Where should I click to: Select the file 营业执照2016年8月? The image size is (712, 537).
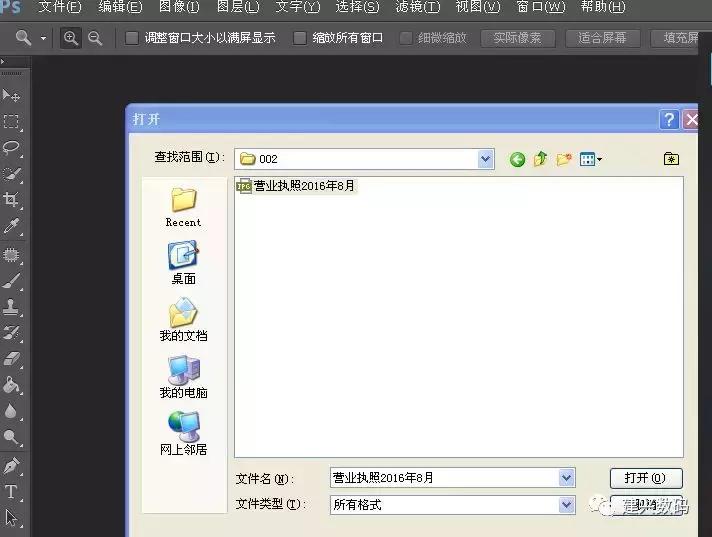coord(296,186)
